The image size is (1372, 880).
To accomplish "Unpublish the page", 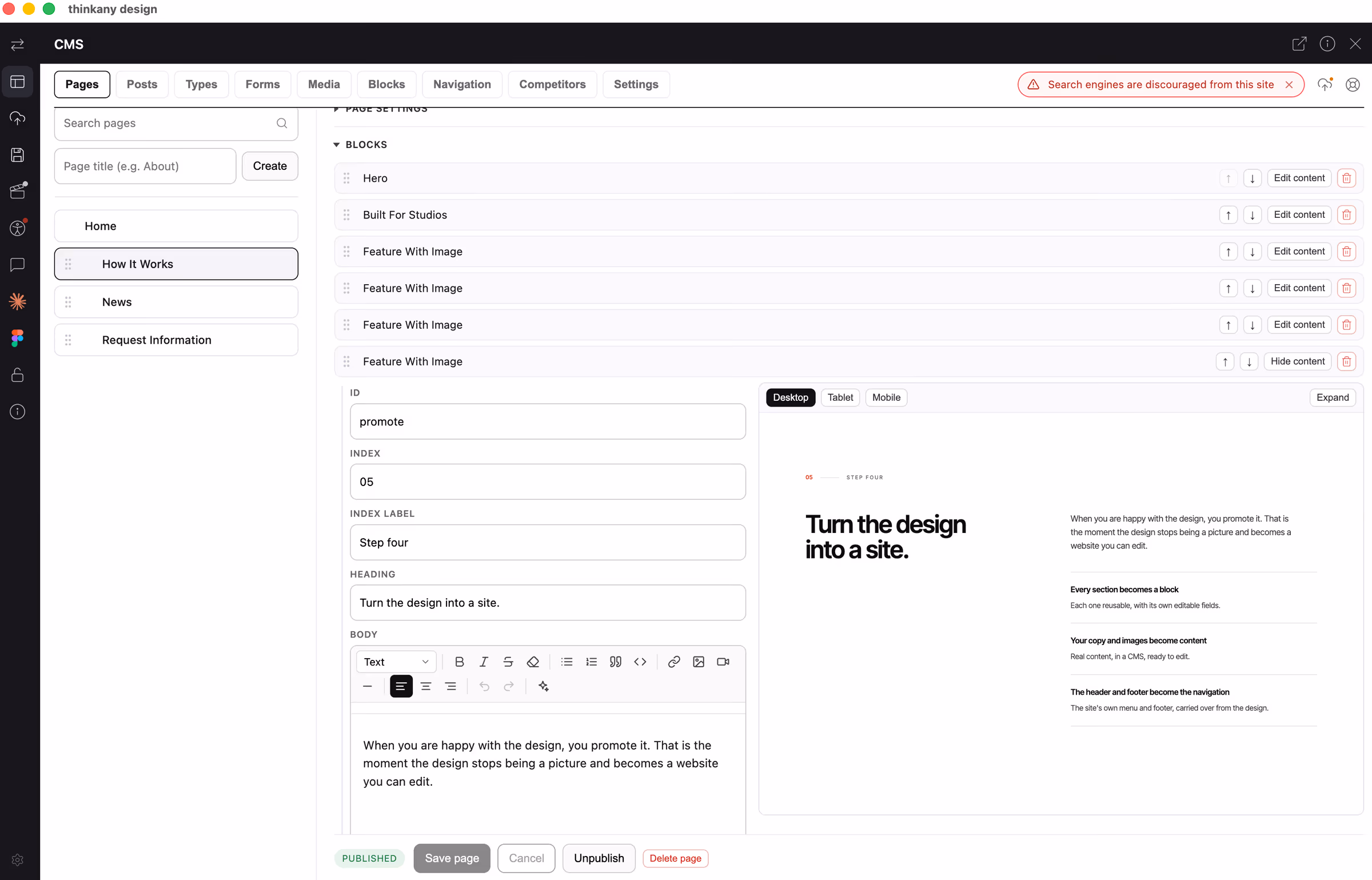I will (x=599, y=858).
